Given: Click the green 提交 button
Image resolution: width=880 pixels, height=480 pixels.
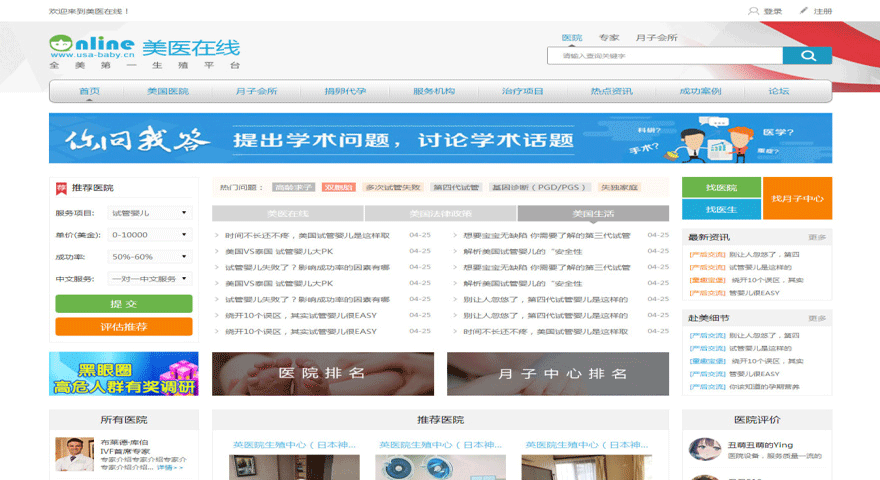Looking at the screenshot, I should click(124, 304).
